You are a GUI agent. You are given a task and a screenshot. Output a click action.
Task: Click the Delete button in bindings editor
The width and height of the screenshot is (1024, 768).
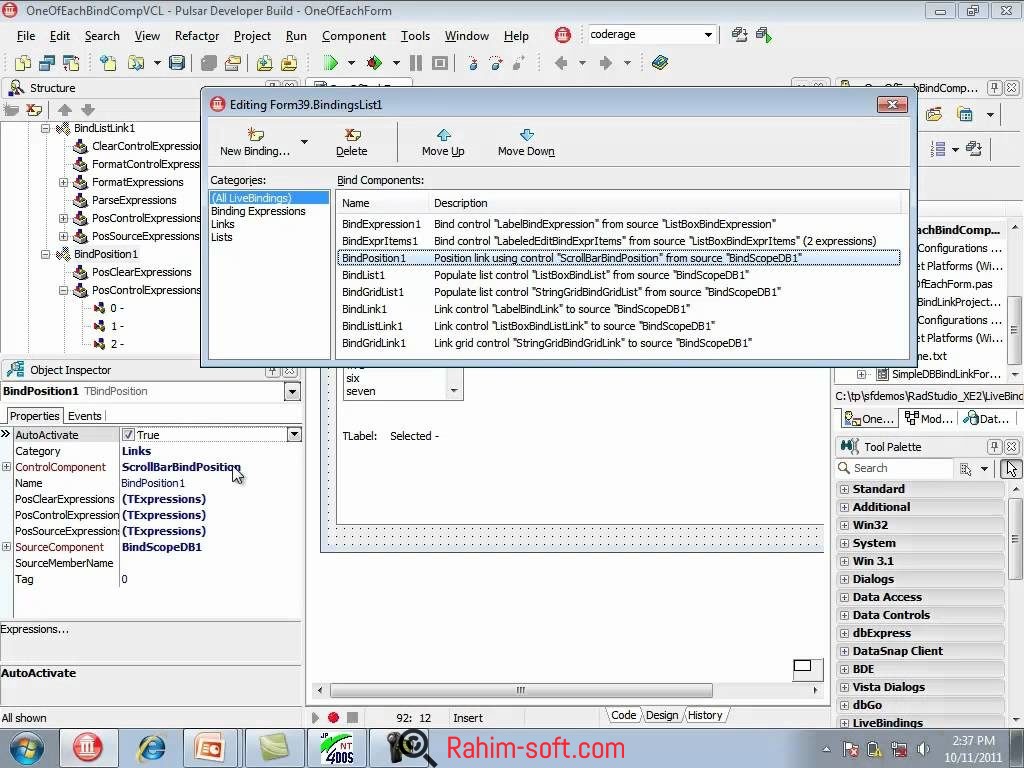[351, 142]
